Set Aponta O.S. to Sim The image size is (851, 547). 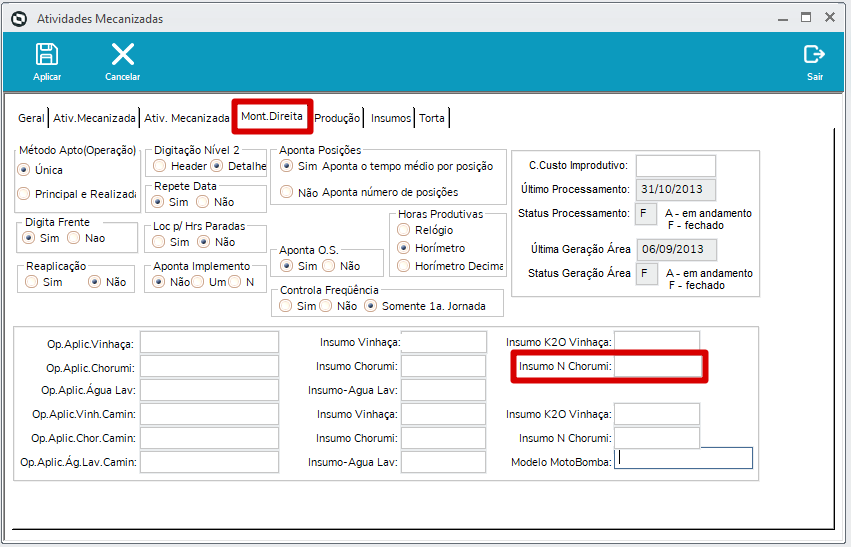coord(286,265)
